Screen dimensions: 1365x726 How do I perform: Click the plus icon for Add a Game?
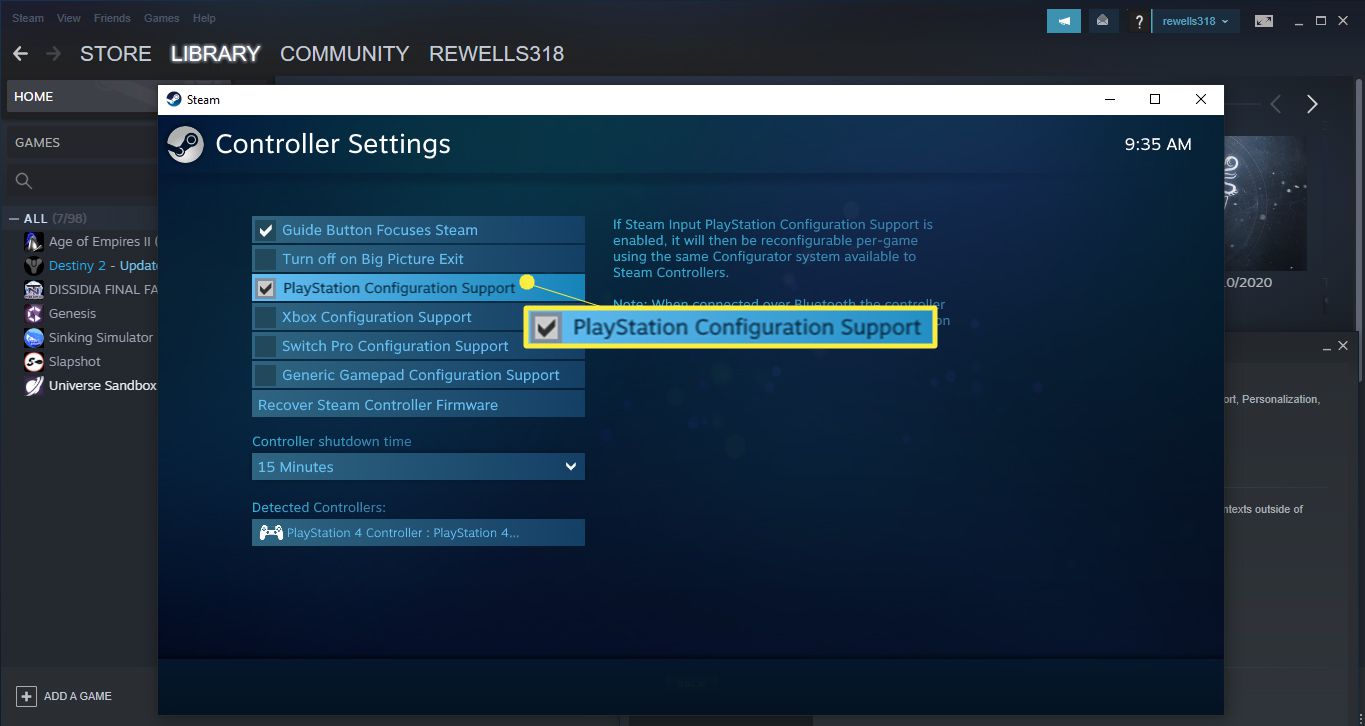26,696
